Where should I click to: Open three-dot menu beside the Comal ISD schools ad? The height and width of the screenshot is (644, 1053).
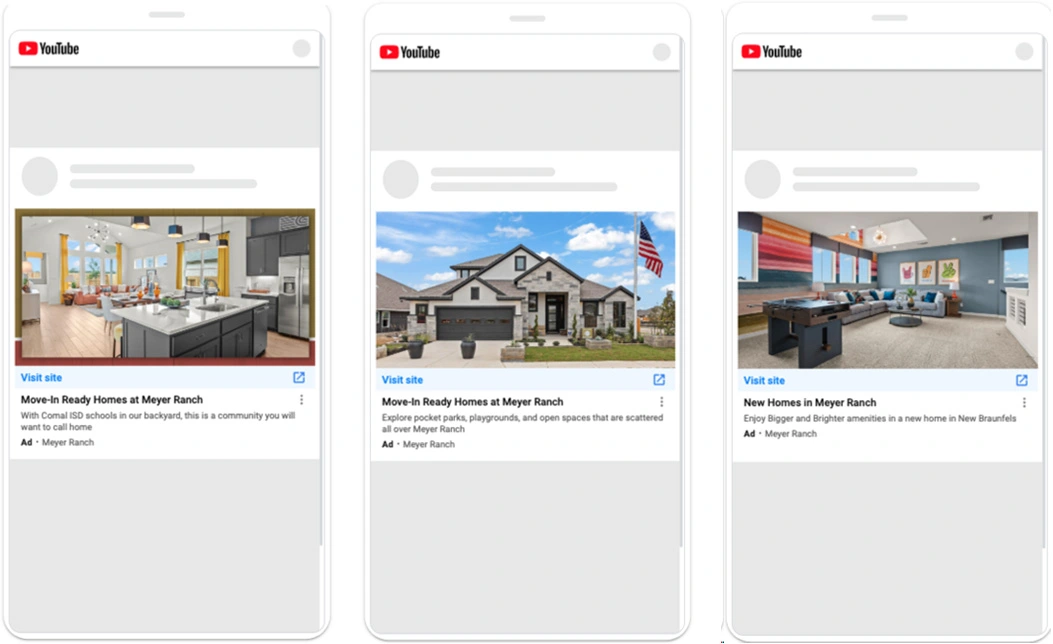point(302,400)
